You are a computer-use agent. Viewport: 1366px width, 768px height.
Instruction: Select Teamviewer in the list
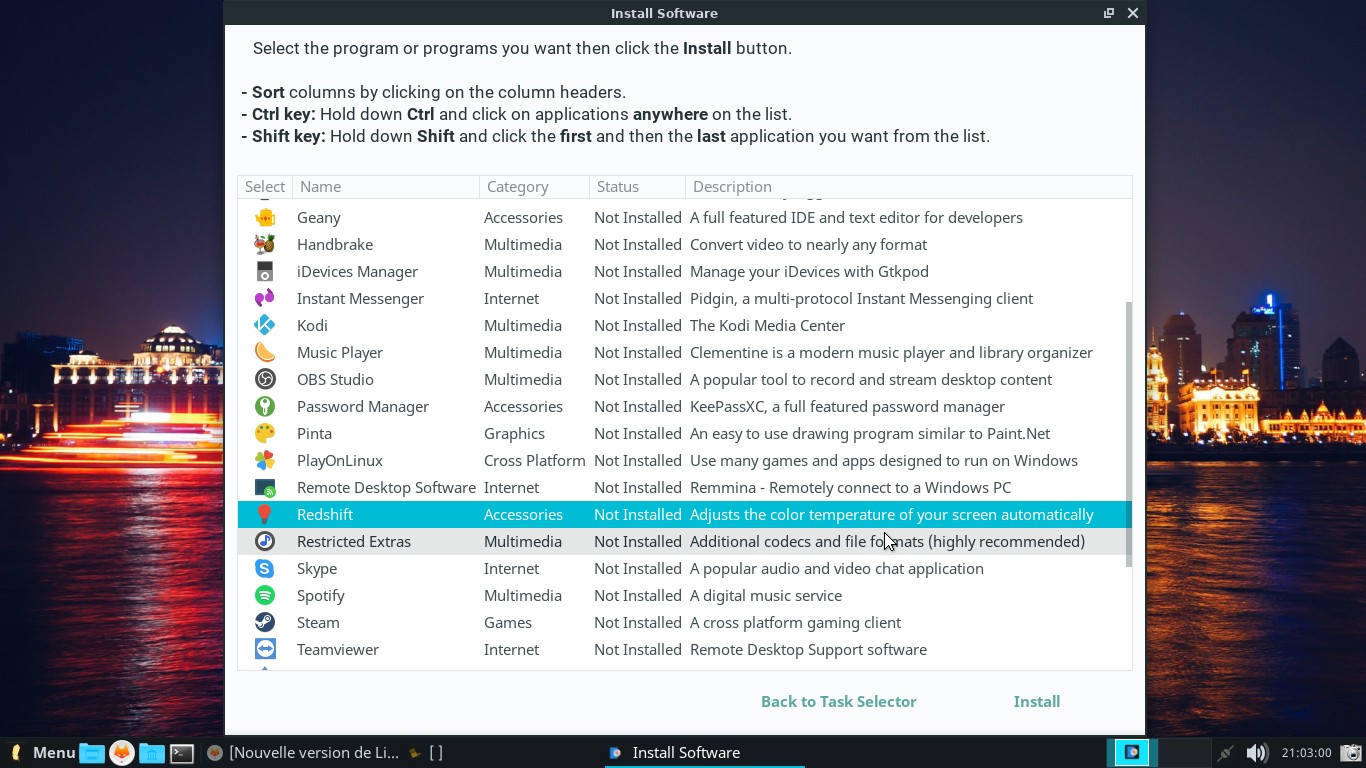[338, 650]
